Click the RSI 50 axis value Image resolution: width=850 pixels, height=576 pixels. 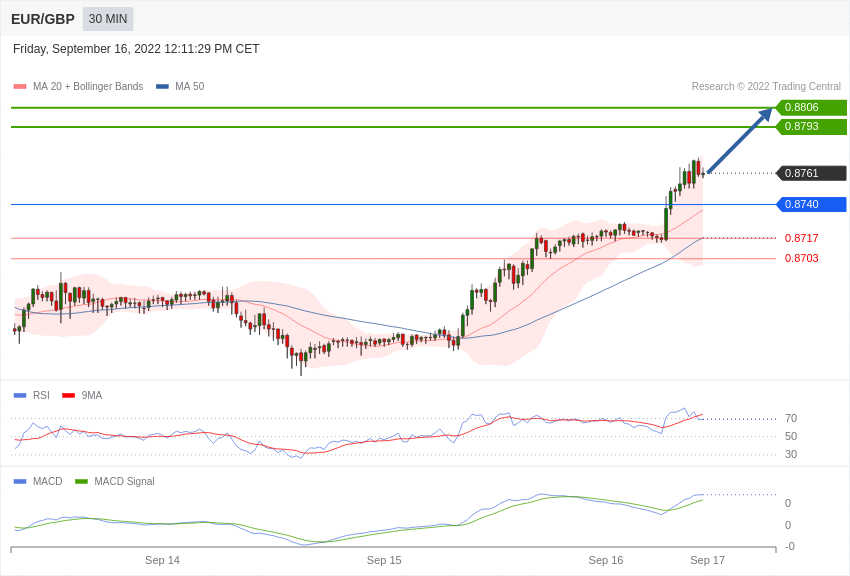click(791, 436)
